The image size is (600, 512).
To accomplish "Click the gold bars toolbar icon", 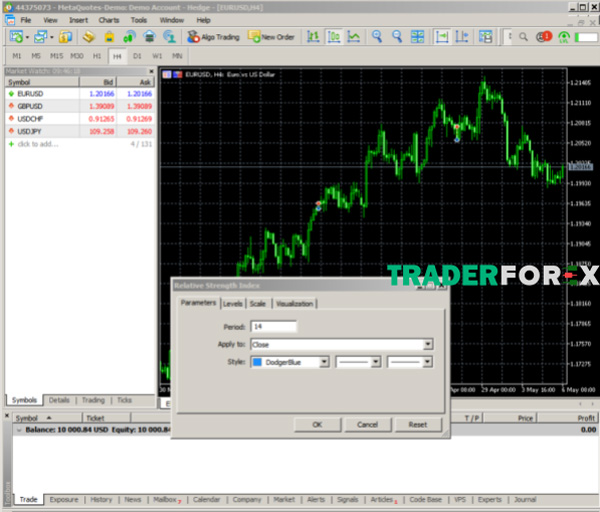I will [x=88, y=37].
